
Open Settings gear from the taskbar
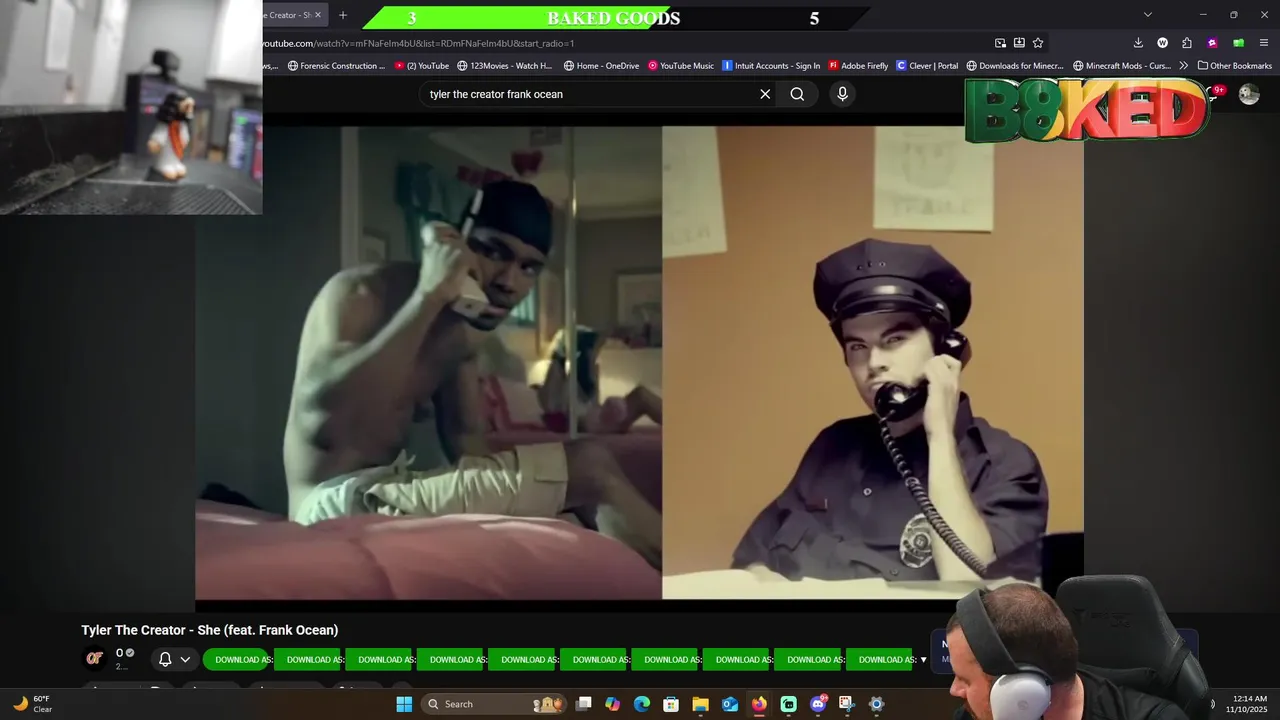click(x=876, y=704)
